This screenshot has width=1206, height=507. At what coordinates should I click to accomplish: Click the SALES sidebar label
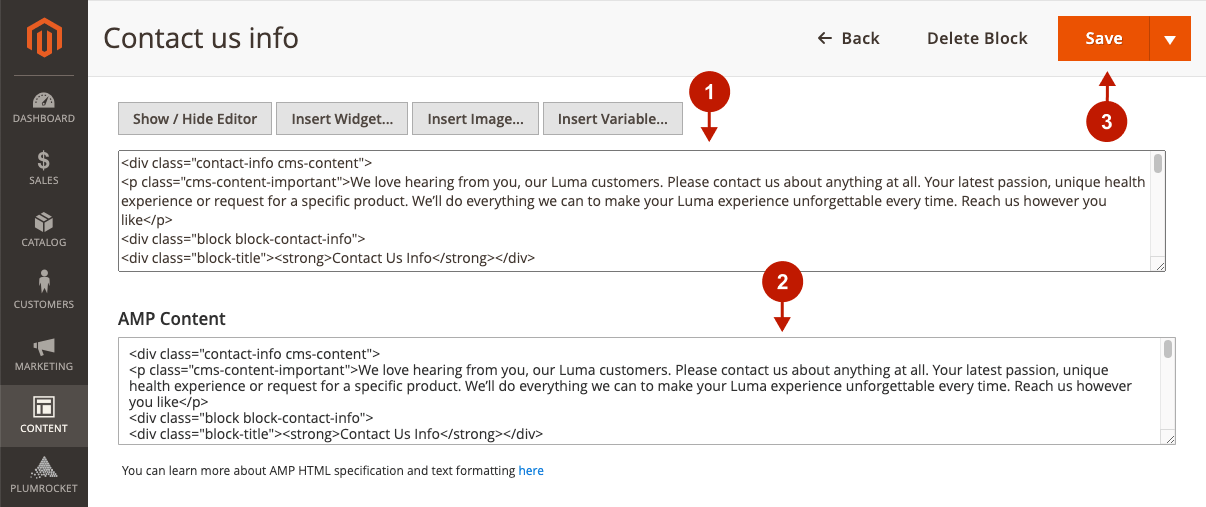click(x=43, y=181)
